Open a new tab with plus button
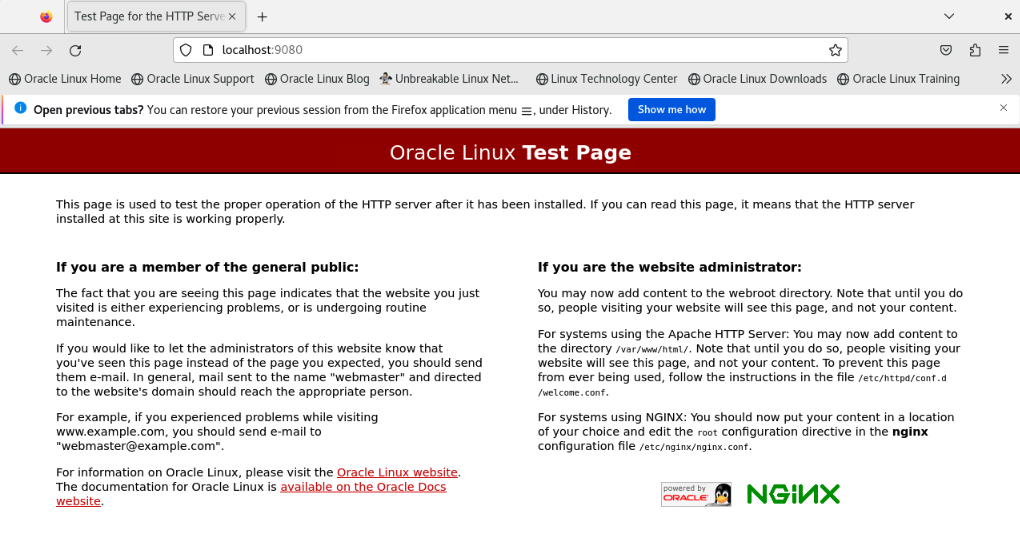 point(262,17)
